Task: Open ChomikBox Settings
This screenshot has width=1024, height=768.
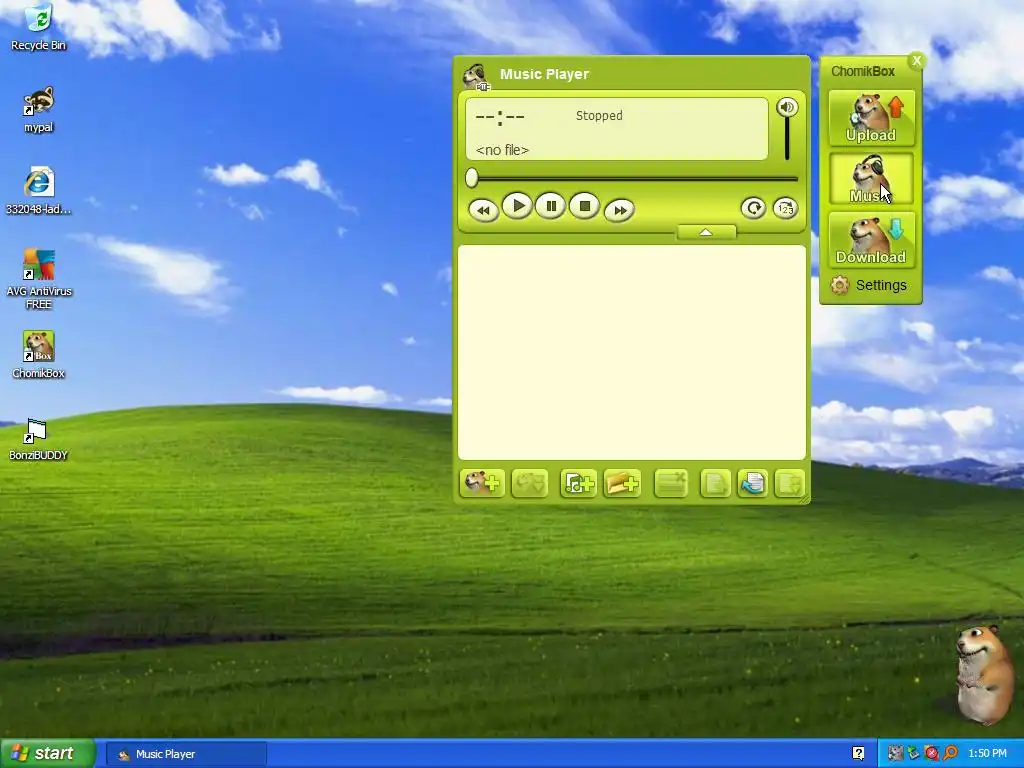Action: tap(869, 285)
